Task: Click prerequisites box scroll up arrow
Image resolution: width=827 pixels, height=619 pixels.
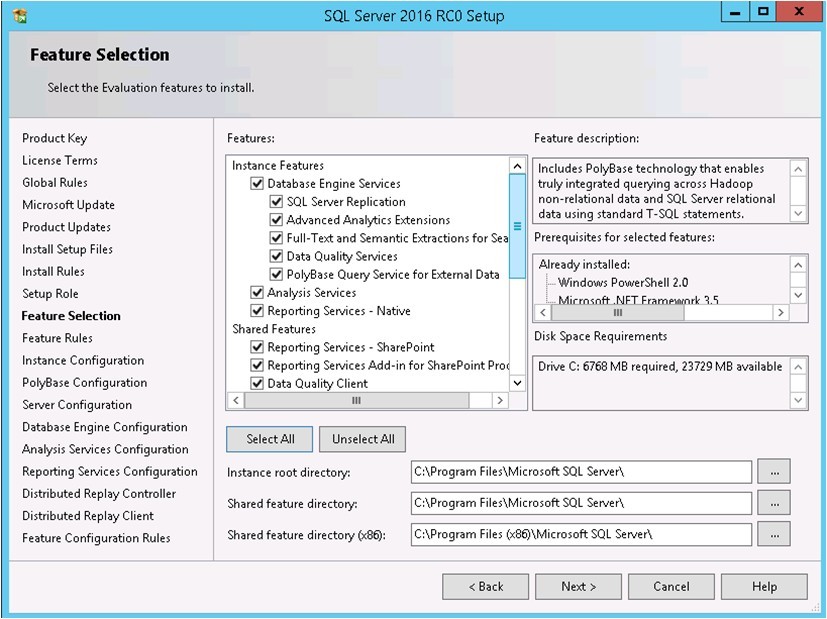Action: (798, 265)
